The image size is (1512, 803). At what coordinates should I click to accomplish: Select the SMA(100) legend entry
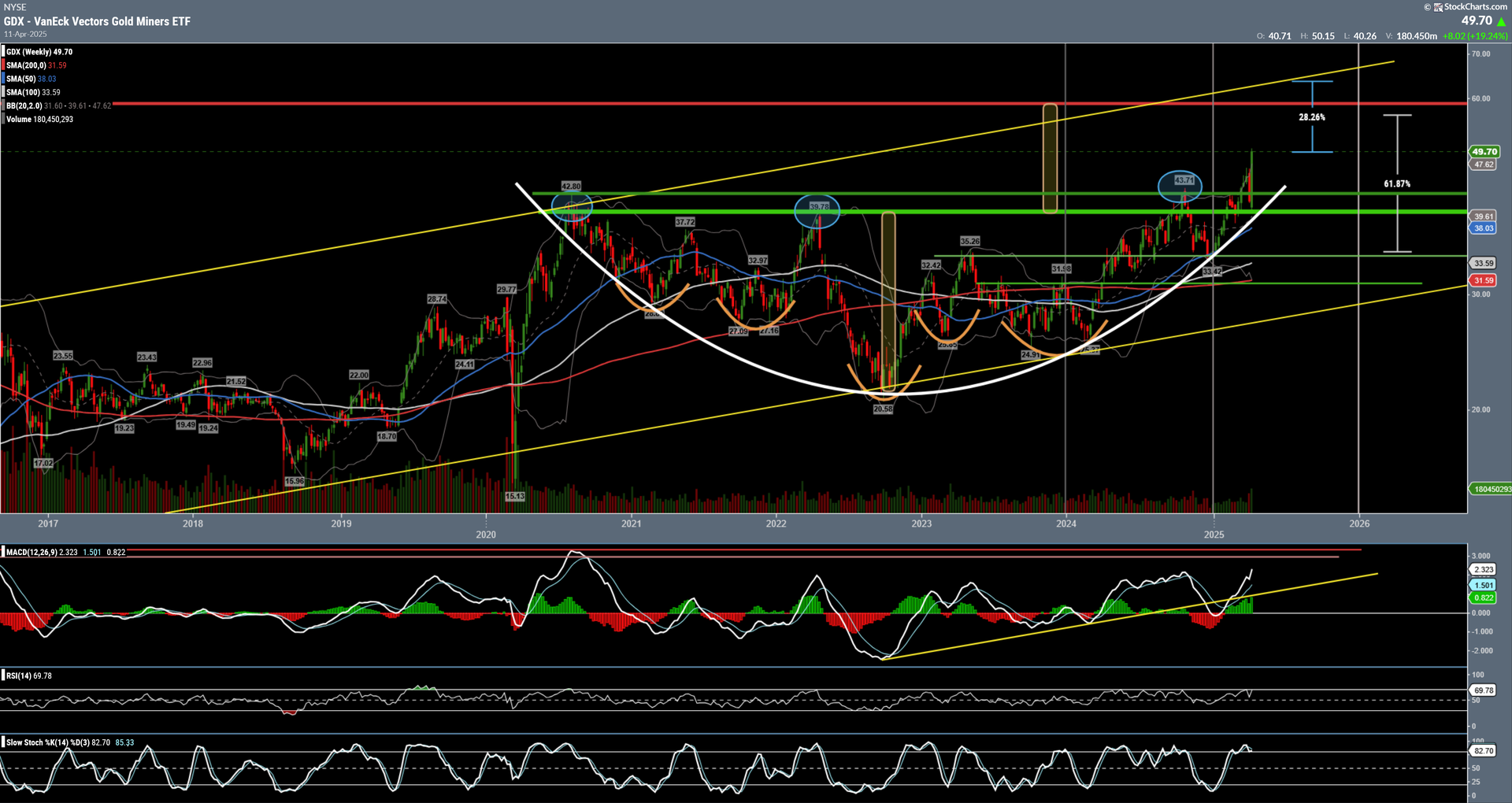pyautogui.click(x=33, y=92)
